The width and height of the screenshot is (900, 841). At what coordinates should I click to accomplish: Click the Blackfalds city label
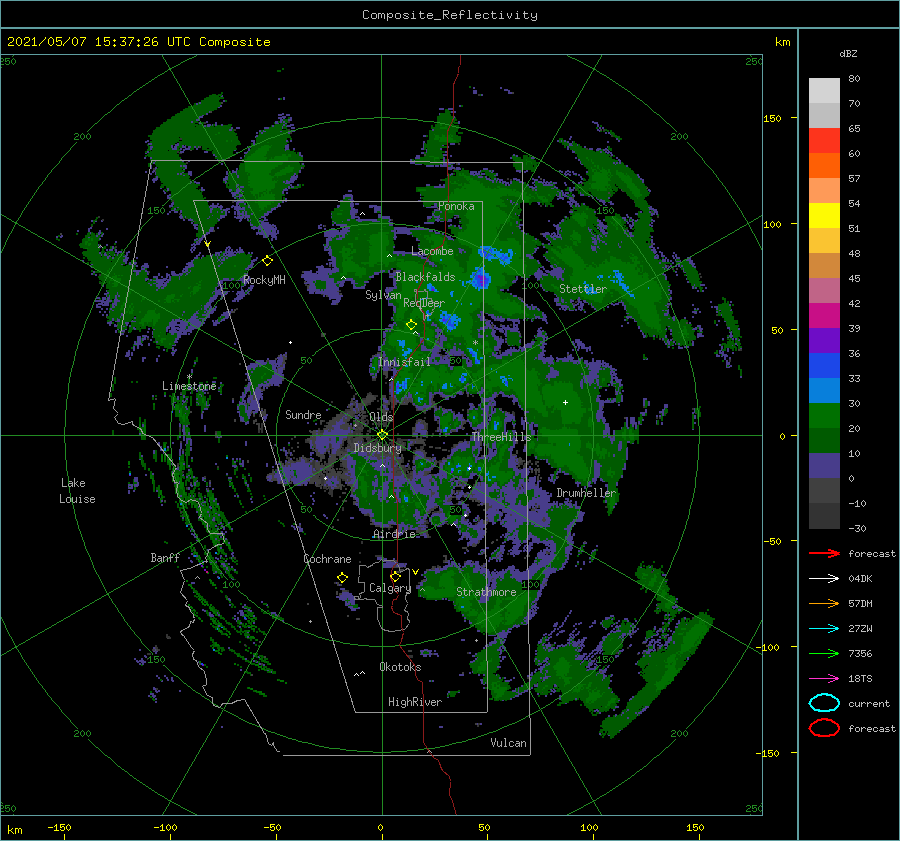point(425,277)
